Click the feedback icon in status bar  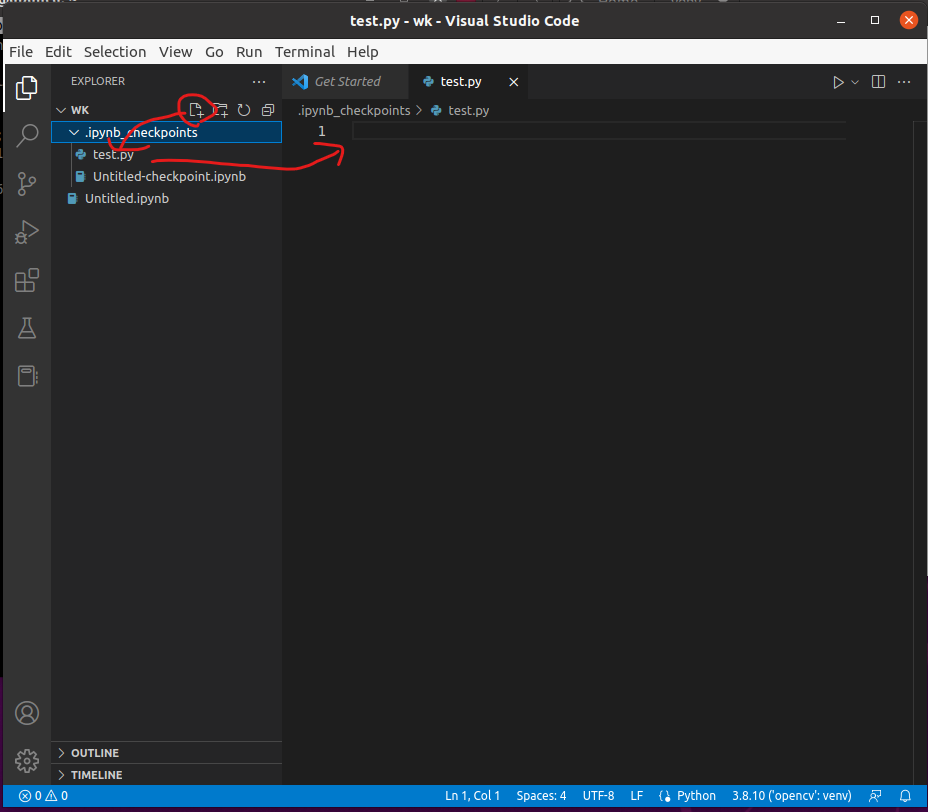pyautogui.click(x=875, y=796)
